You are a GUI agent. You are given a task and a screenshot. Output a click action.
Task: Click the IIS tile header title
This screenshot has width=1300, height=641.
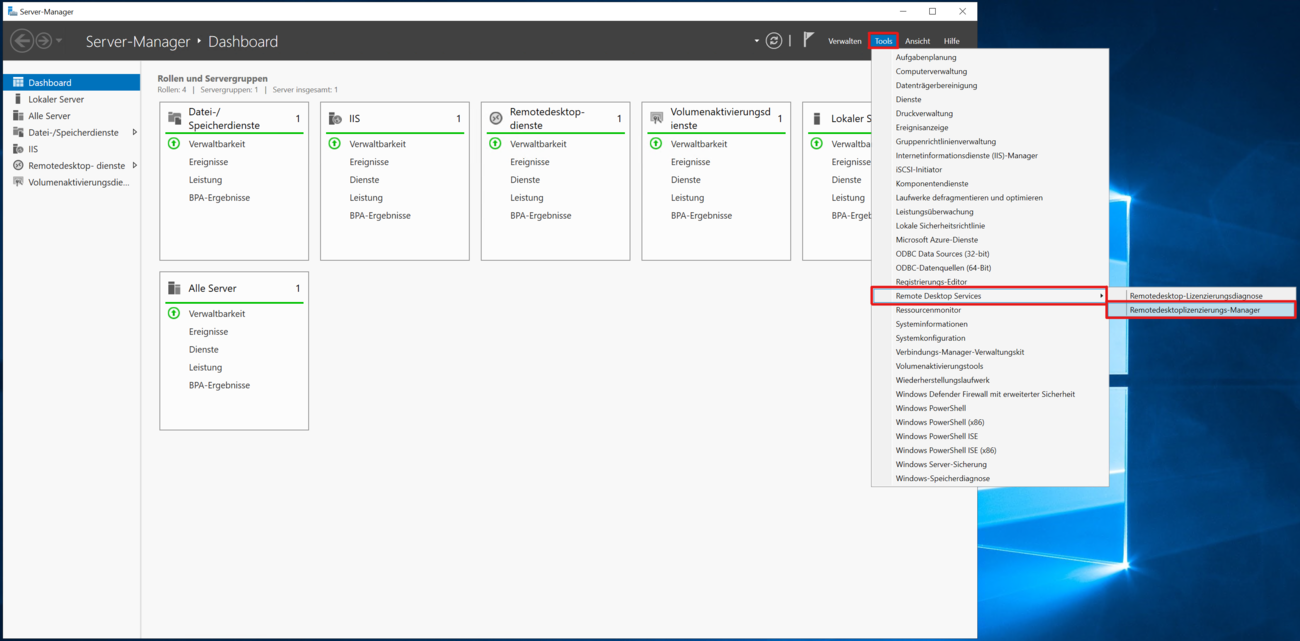point(355,118)
